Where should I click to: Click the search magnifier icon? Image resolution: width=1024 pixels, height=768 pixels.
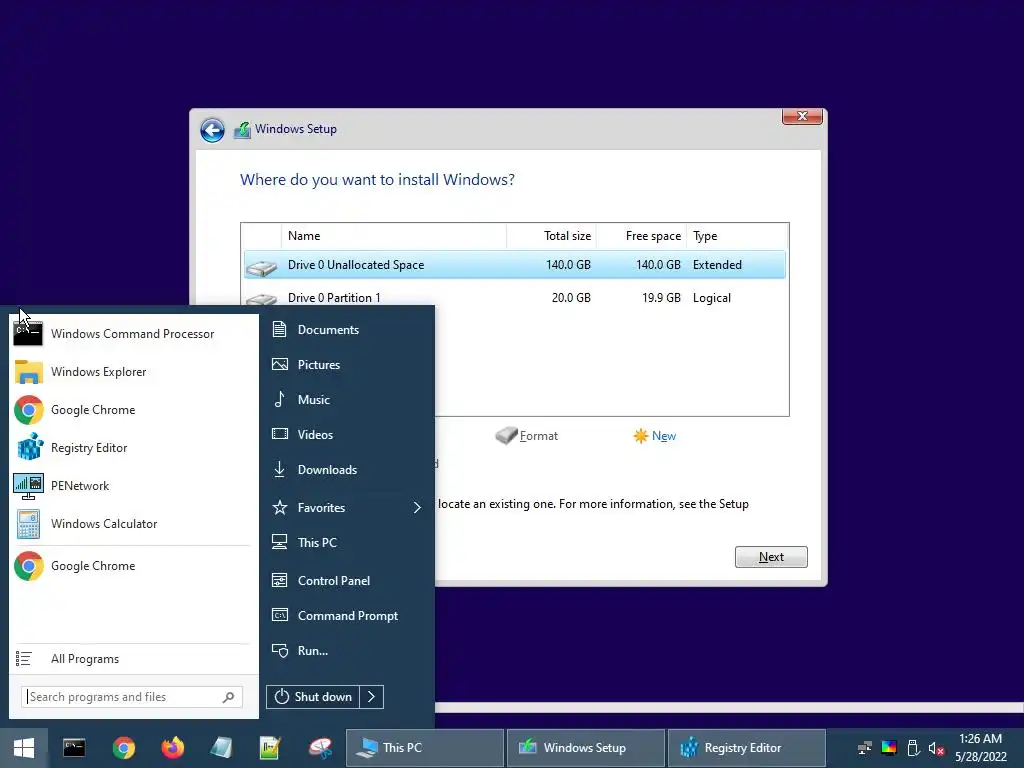pos(229,697)
